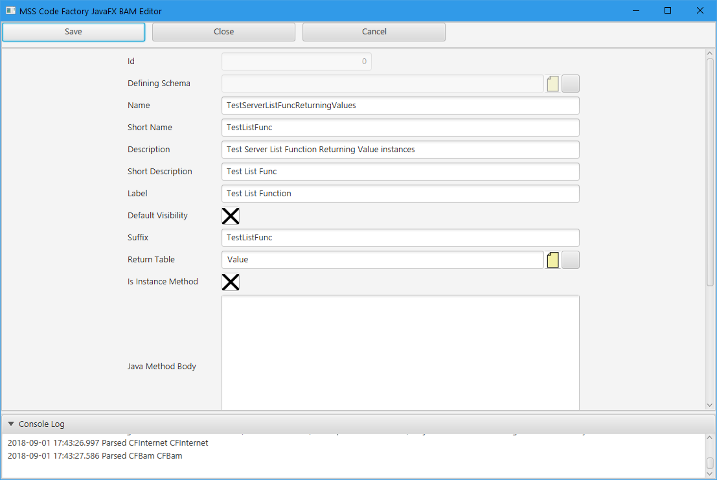Select the Label input field

coord(400,193)
